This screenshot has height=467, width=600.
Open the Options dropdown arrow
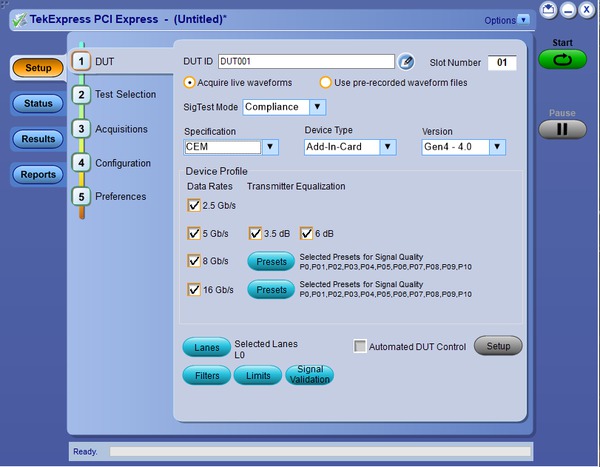click(x=523, y=20)
